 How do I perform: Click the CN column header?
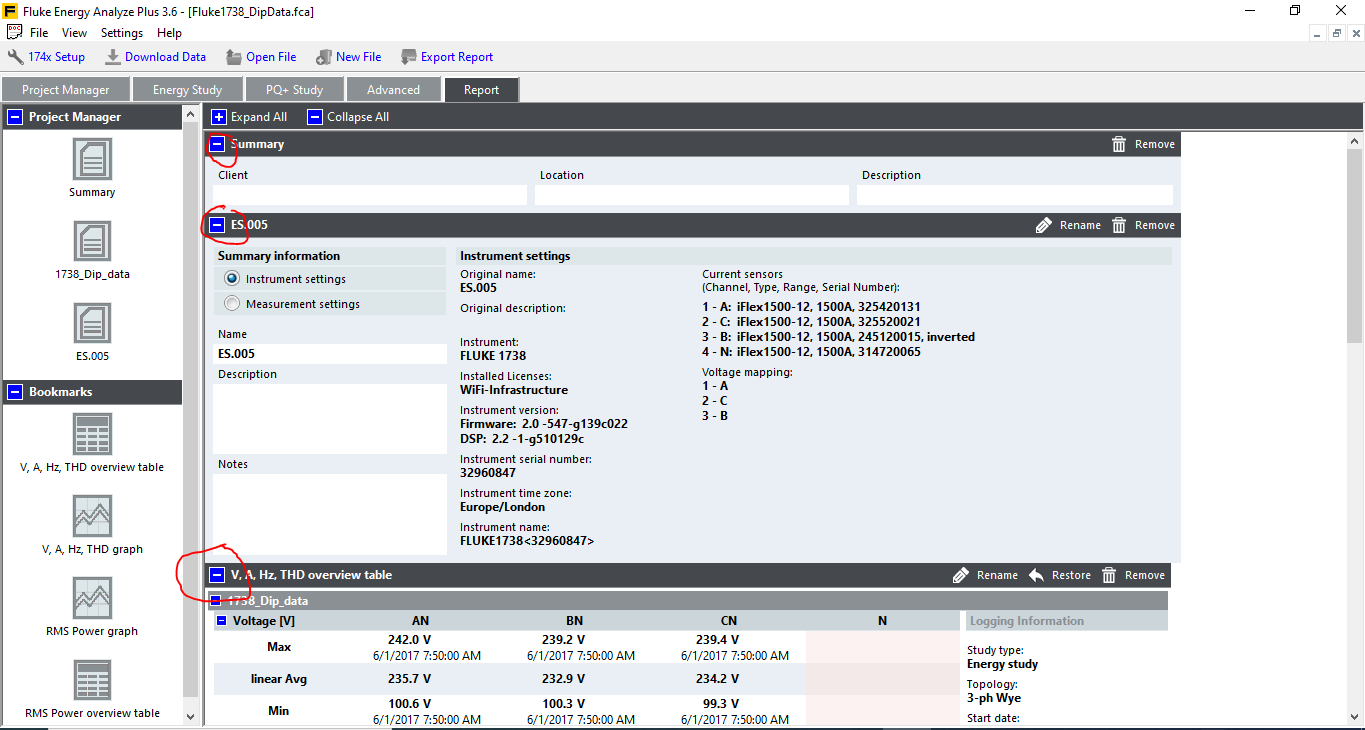pos(728,621)
